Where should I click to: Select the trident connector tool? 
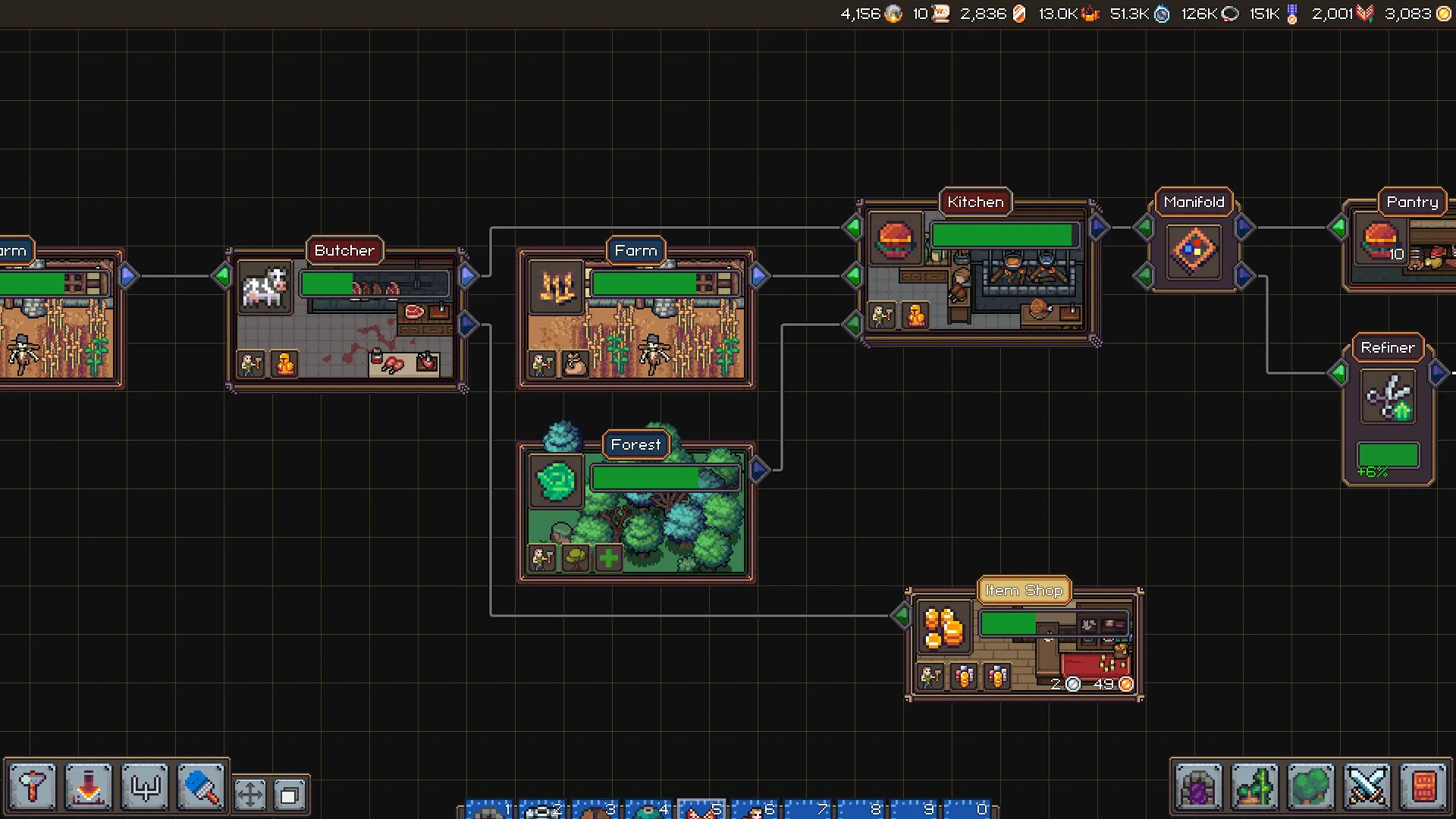(x=145, y=787)
